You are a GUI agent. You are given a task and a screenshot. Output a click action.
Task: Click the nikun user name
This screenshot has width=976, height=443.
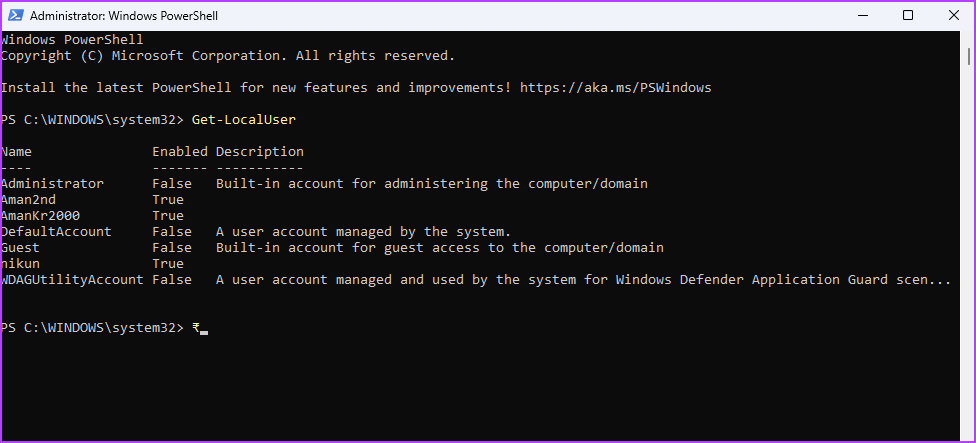[x=20, y=264]
